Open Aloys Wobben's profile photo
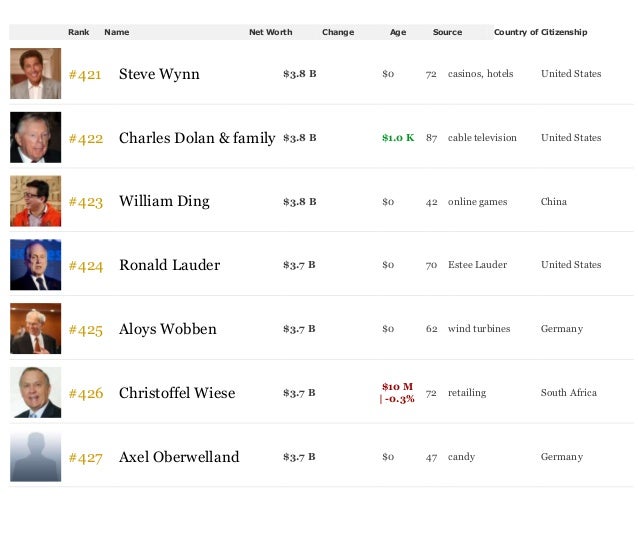The height and width of the screenshot is (540, 638). point(36,328)
